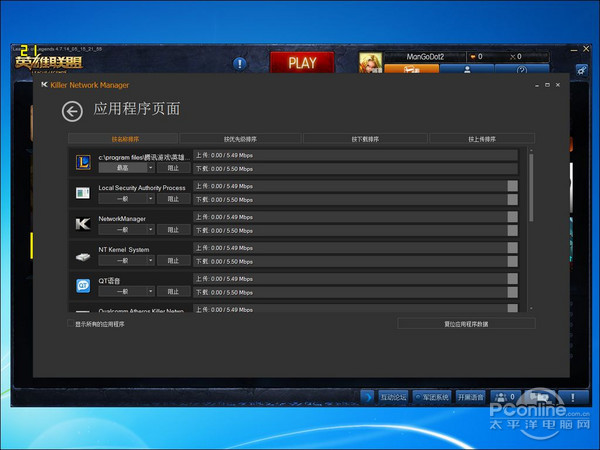This screenshot has height=450, width=600.
Task: Sort by download tab (按下载排序)
Action: click(365, 139)
